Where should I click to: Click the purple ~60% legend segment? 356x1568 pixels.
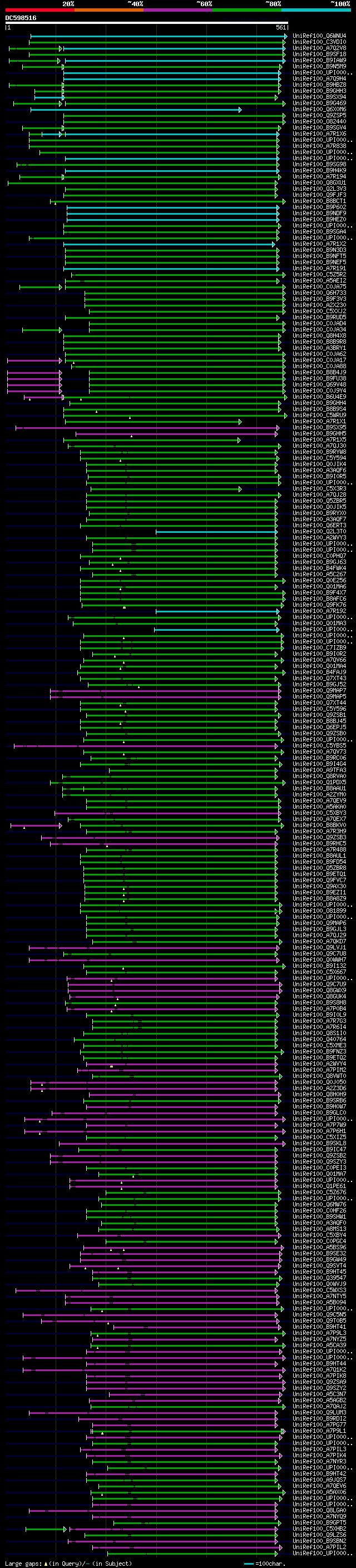177,10
